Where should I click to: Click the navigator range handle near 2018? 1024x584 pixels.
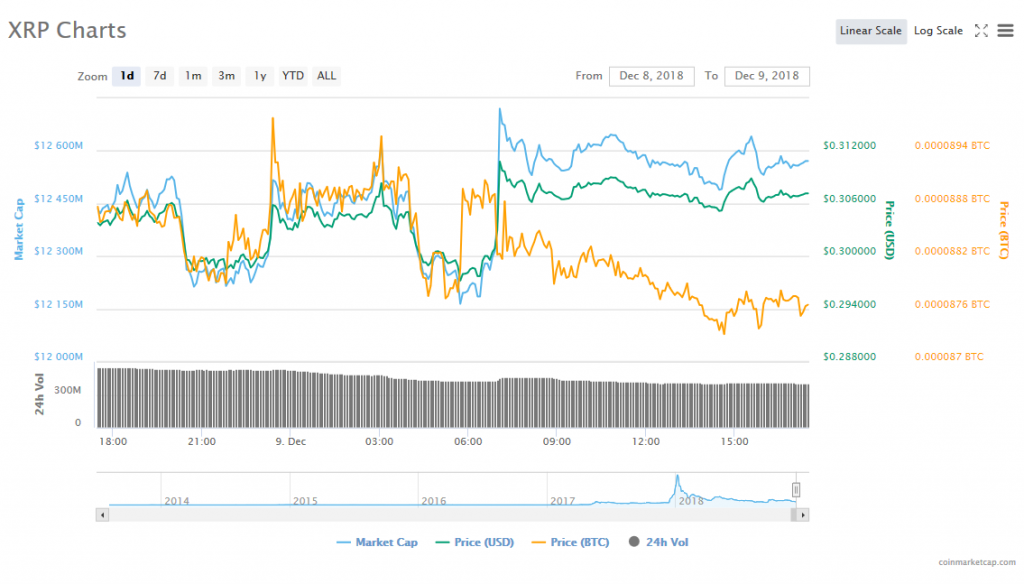tap(796, 489)
